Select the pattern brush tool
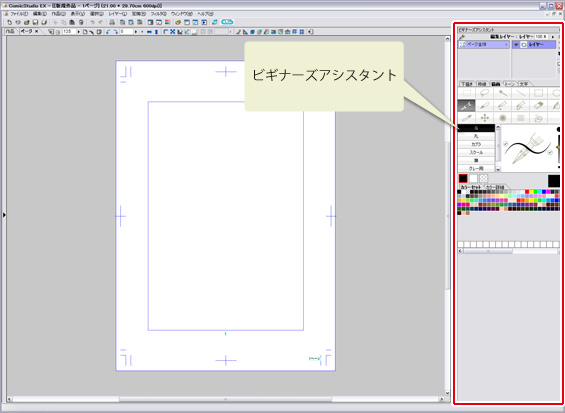 [x=521, y=118]
